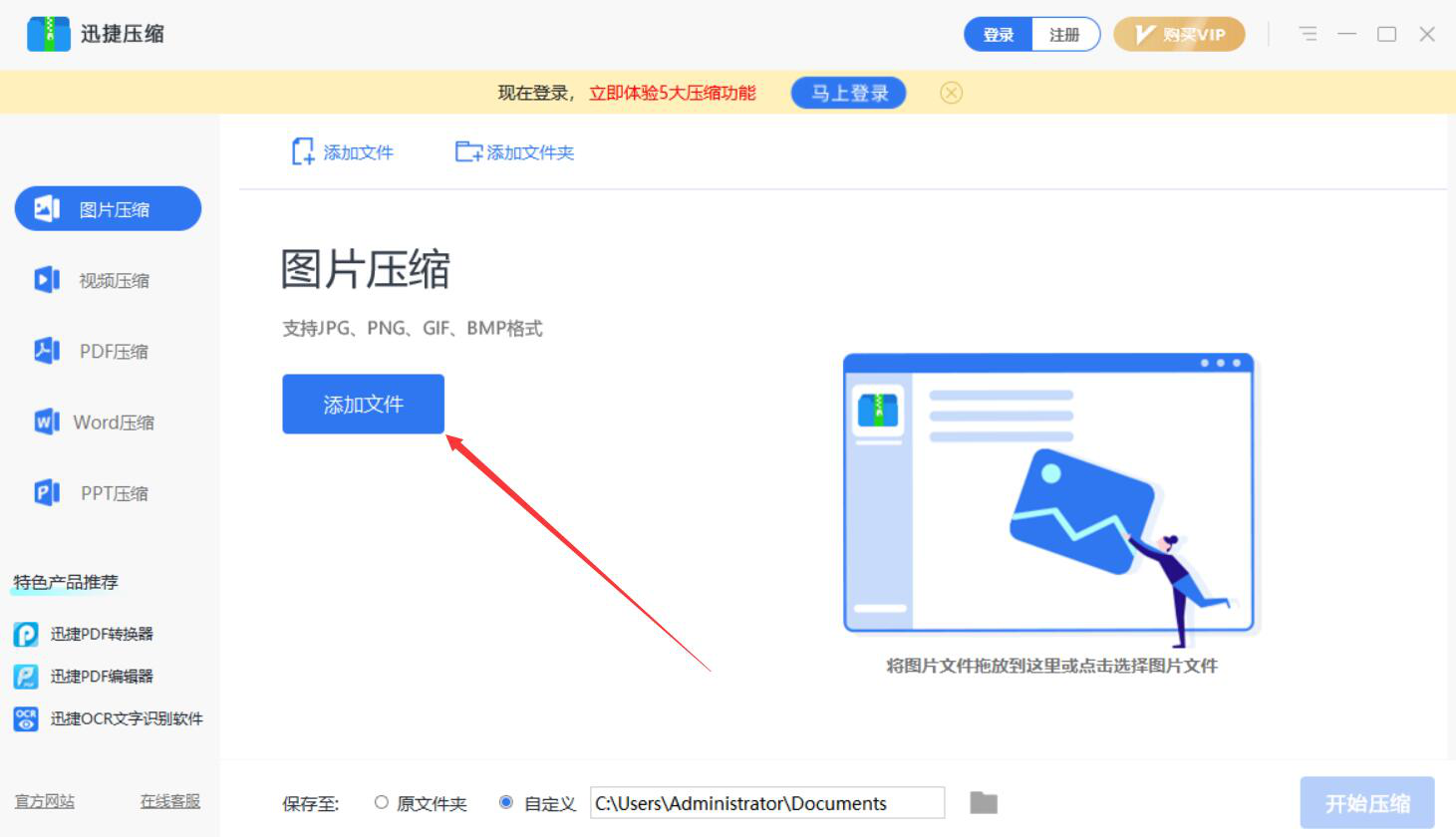
Task: Open 迅捷OCR文字识别软件 product recommendation
Action: (x=109, y=718)
